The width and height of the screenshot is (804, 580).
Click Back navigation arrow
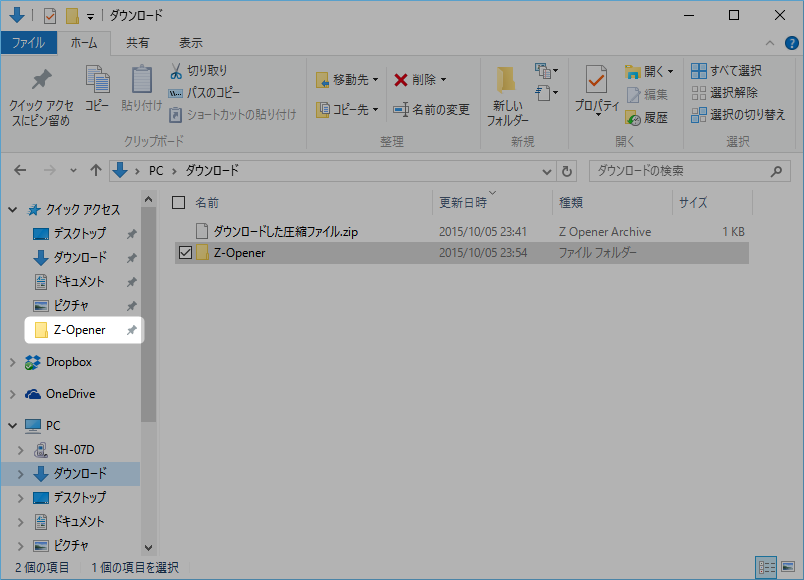pyautogui.click(x=20, y=170)
